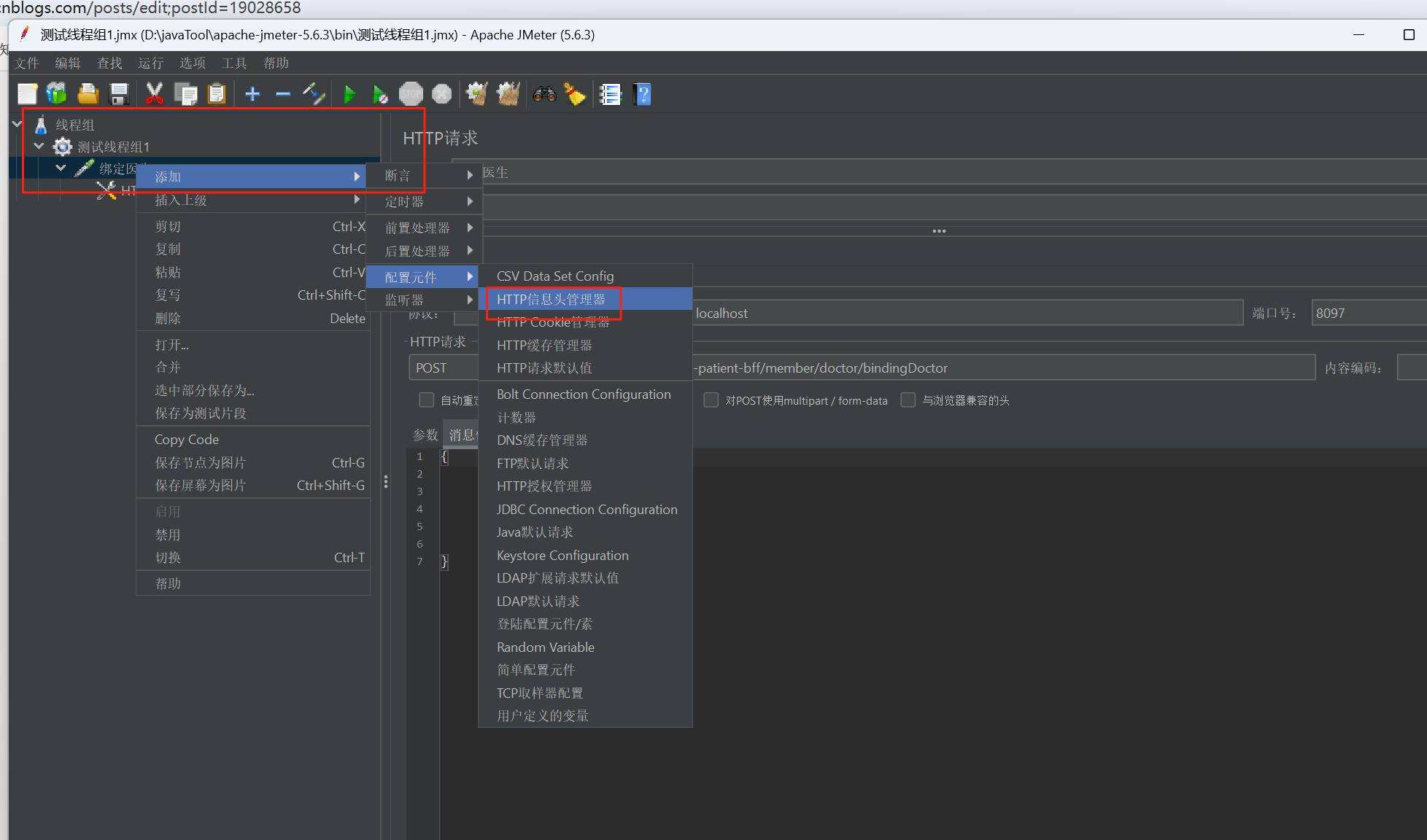Click the Function Helper list icon
The image size is (1427, 840).
pos(610,94)
